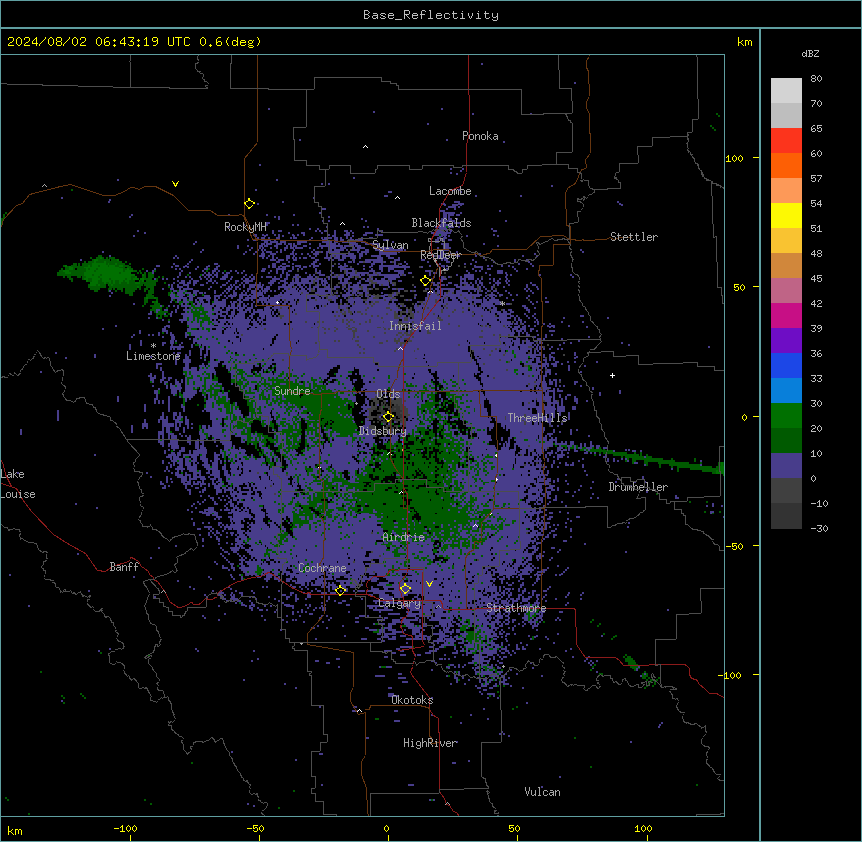Click the white plus marker north of Drumheller
The width and height of the screenshot is (862, 842).
point(612,375)
